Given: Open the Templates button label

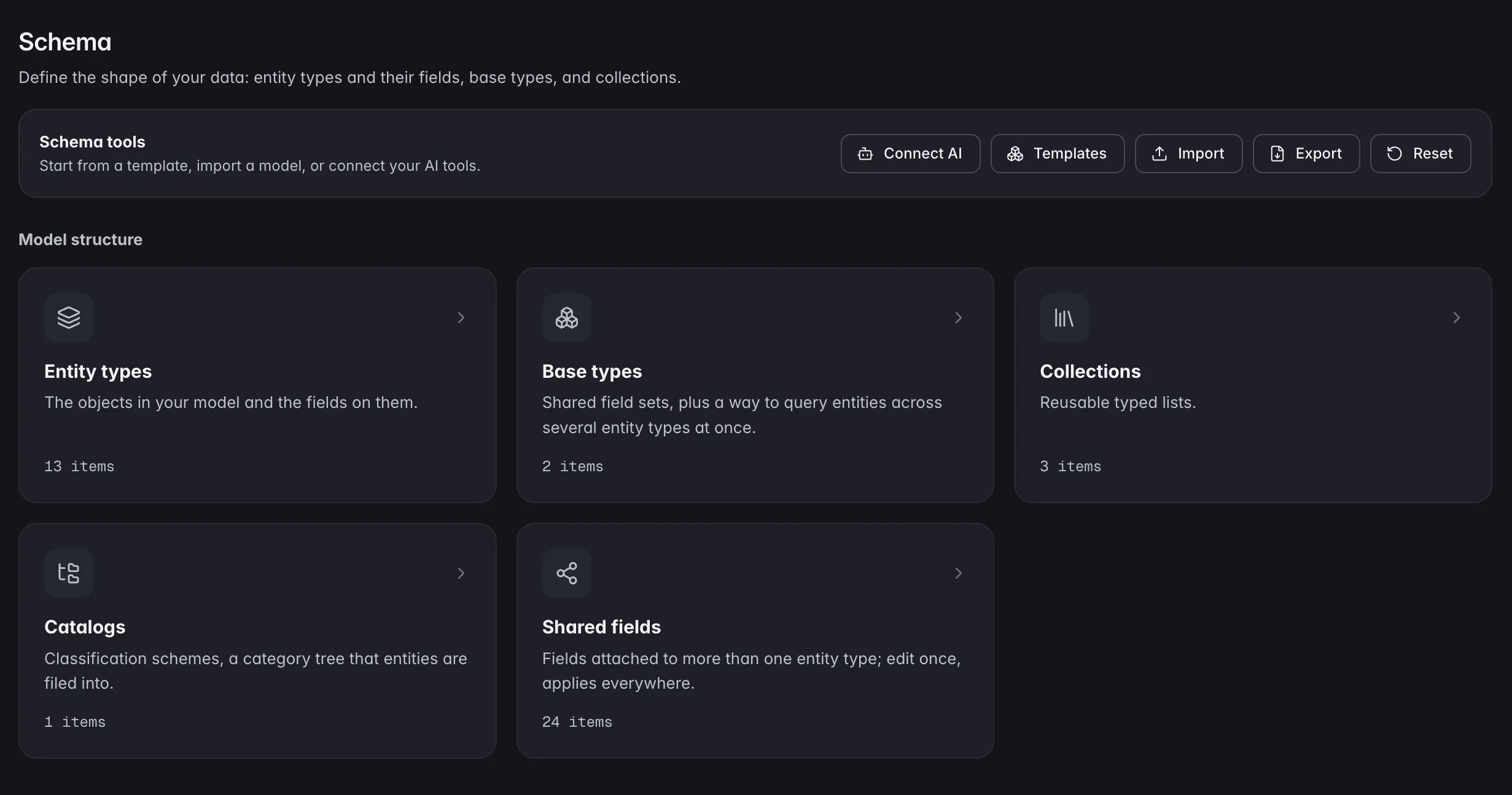Looking at the screenshot, I should pos(1070,154).
